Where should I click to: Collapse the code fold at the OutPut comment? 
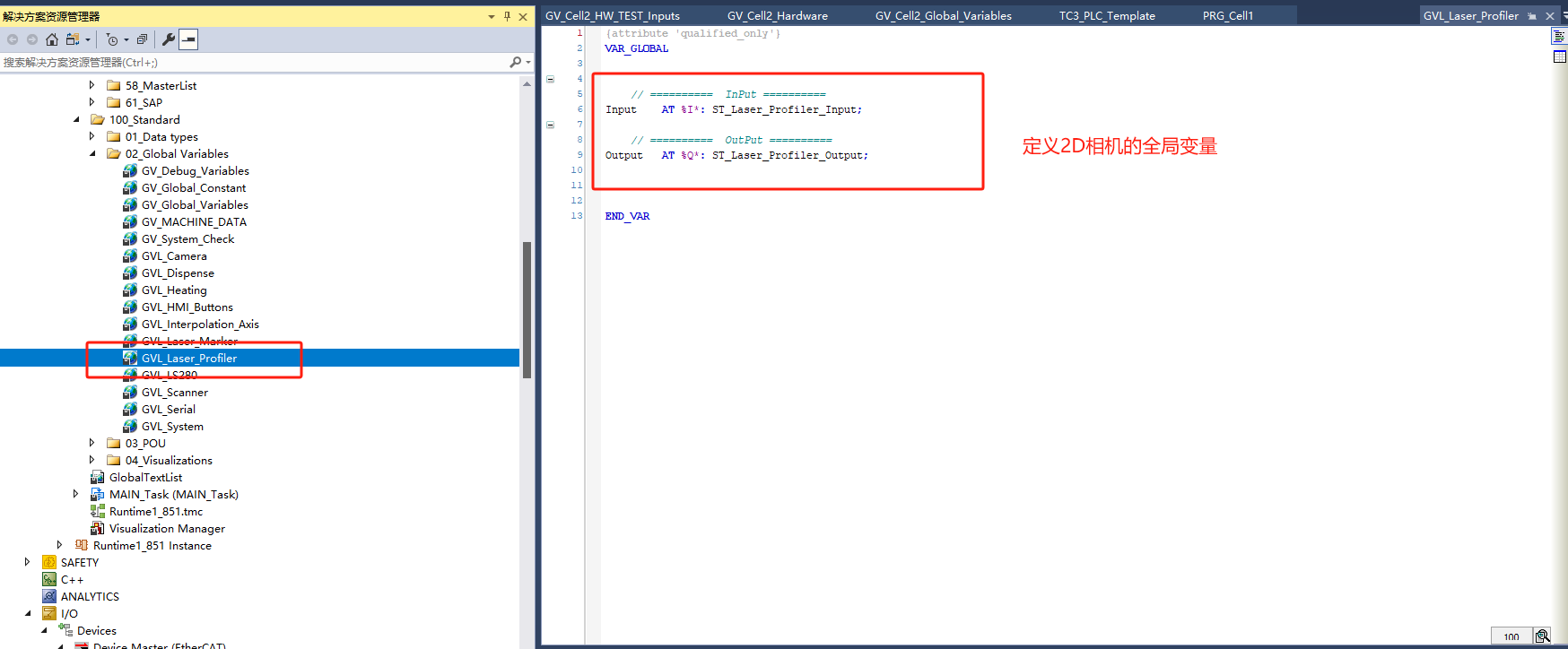551,125
